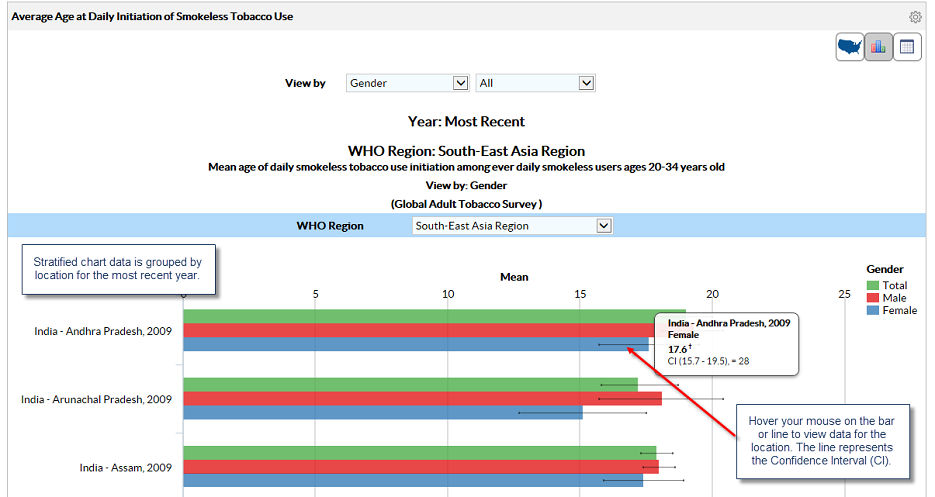Click the Arunachal Pradesh Female blue bar
The height and width of the screenshot is (497, 935).
380,412
